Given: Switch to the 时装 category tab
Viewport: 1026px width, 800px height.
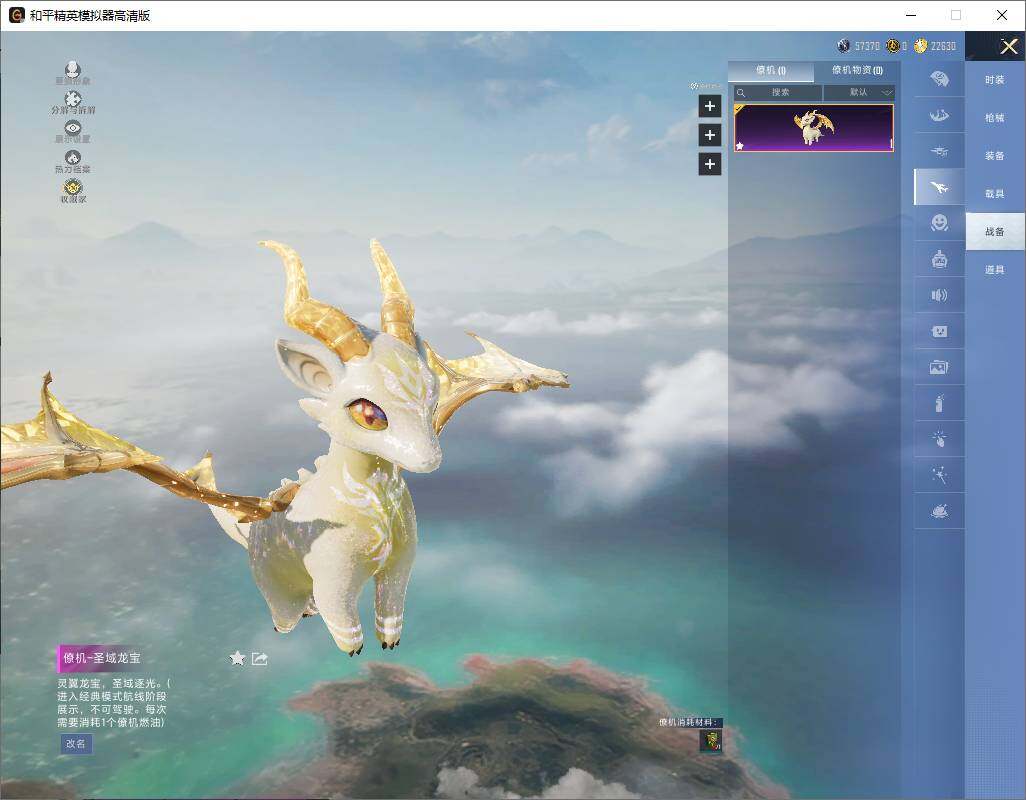Looking at the screenshot, I should pos(994,80).
